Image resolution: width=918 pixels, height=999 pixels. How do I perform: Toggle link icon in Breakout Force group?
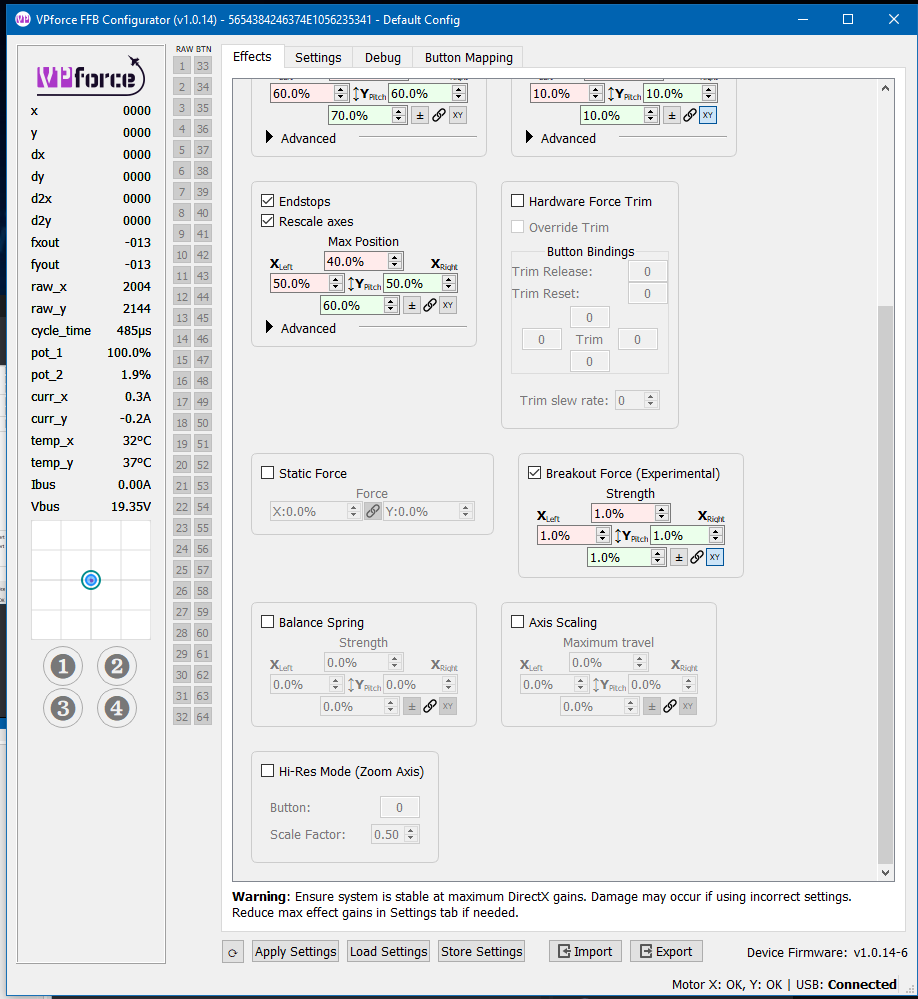[697, 557]
